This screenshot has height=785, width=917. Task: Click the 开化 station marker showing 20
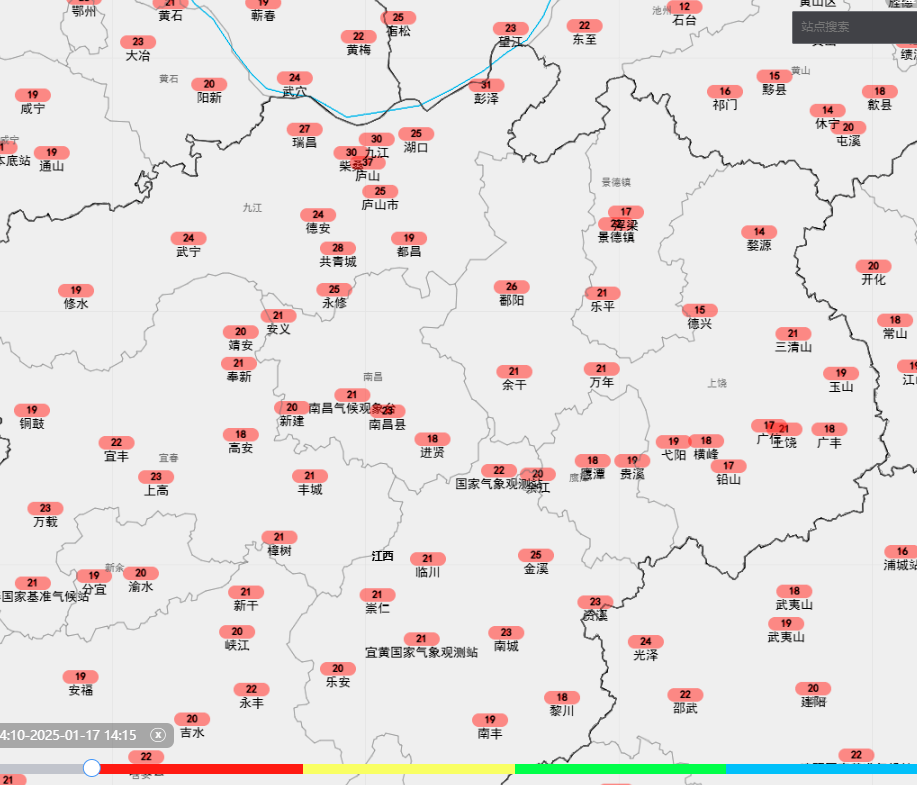pos(873,267)
